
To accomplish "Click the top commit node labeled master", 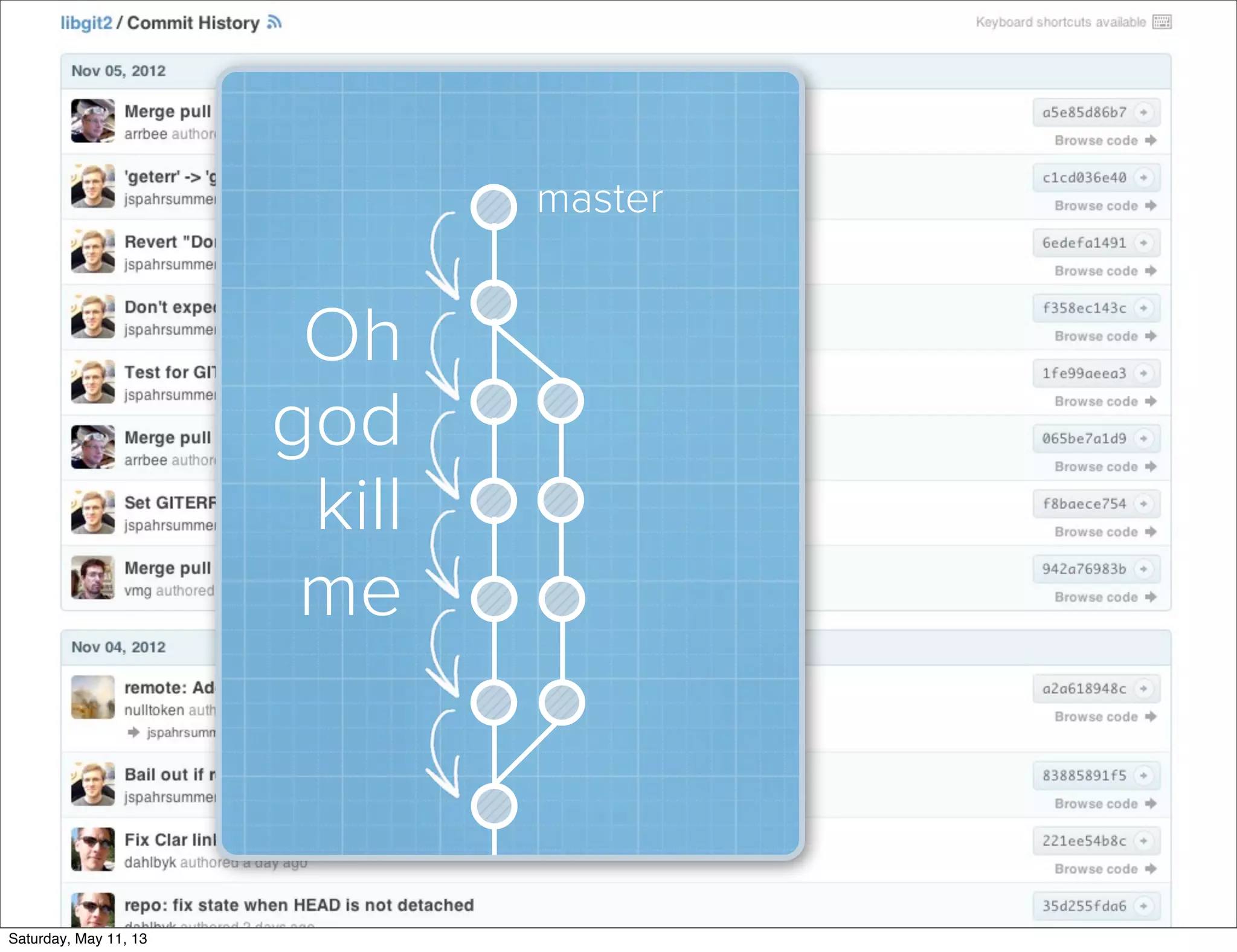I will coord(493,207).
